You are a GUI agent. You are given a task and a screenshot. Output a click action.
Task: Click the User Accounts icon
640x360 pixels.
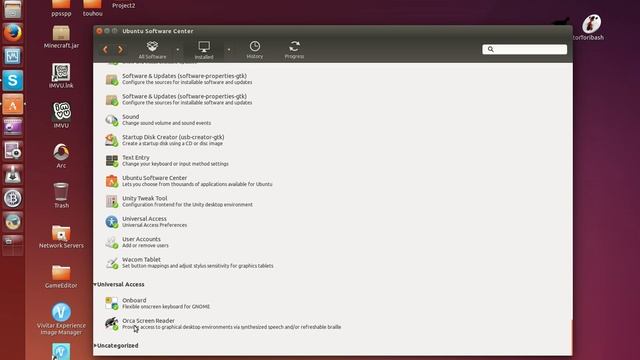pos(111,242)
